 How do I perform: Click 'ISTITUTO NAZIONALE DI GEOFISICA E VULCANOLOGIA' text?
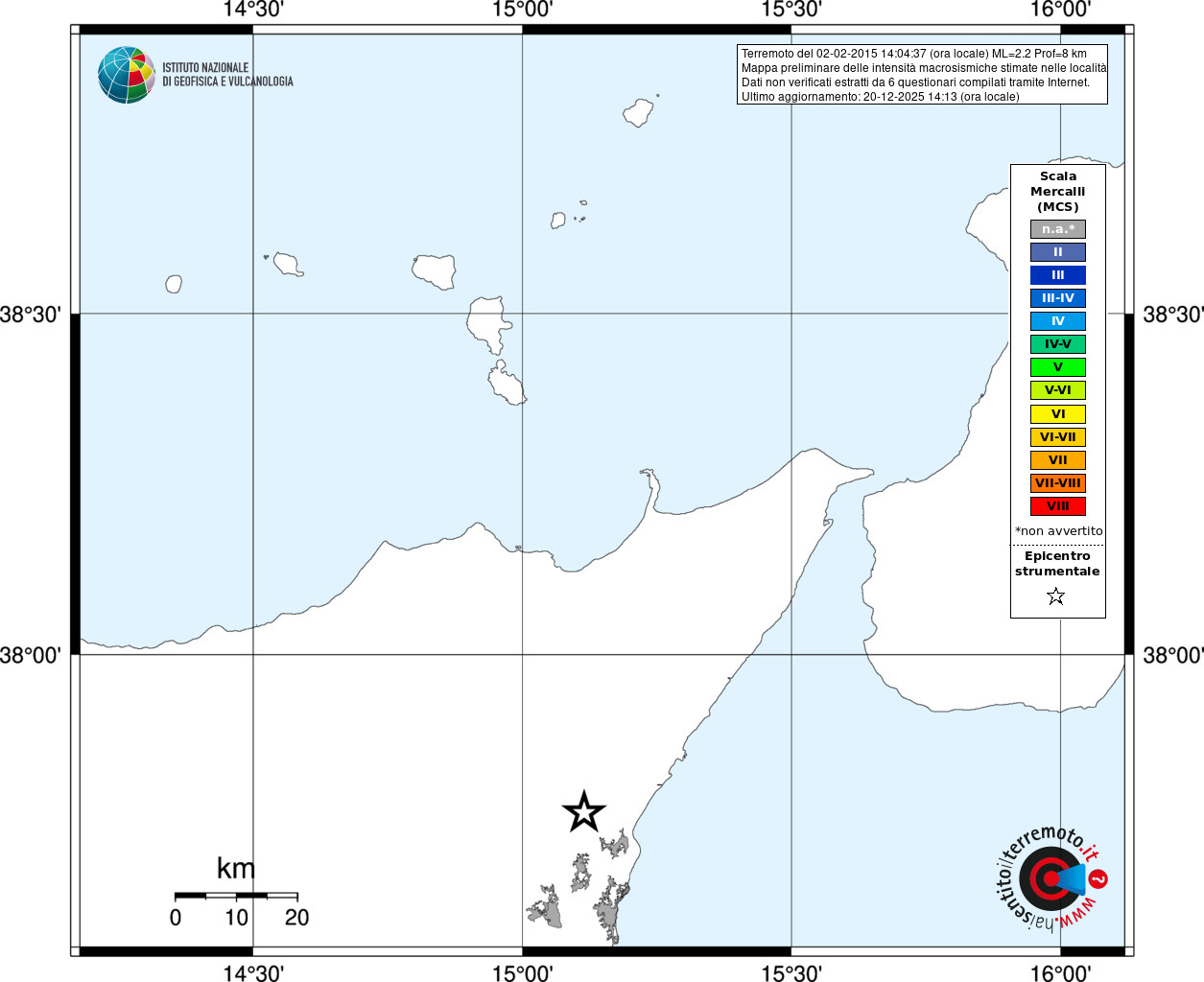(x=227, y=75)
